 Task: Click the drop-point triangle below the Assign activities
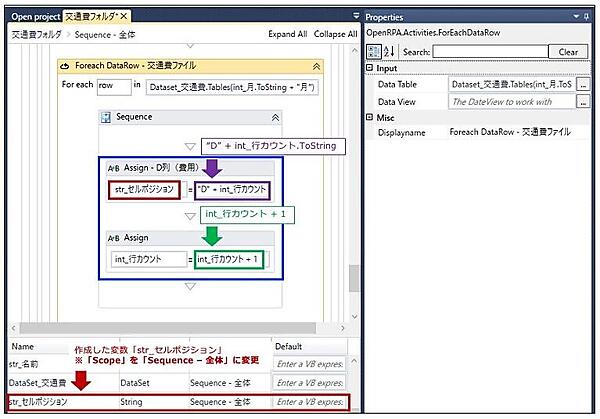pos(190,286)
